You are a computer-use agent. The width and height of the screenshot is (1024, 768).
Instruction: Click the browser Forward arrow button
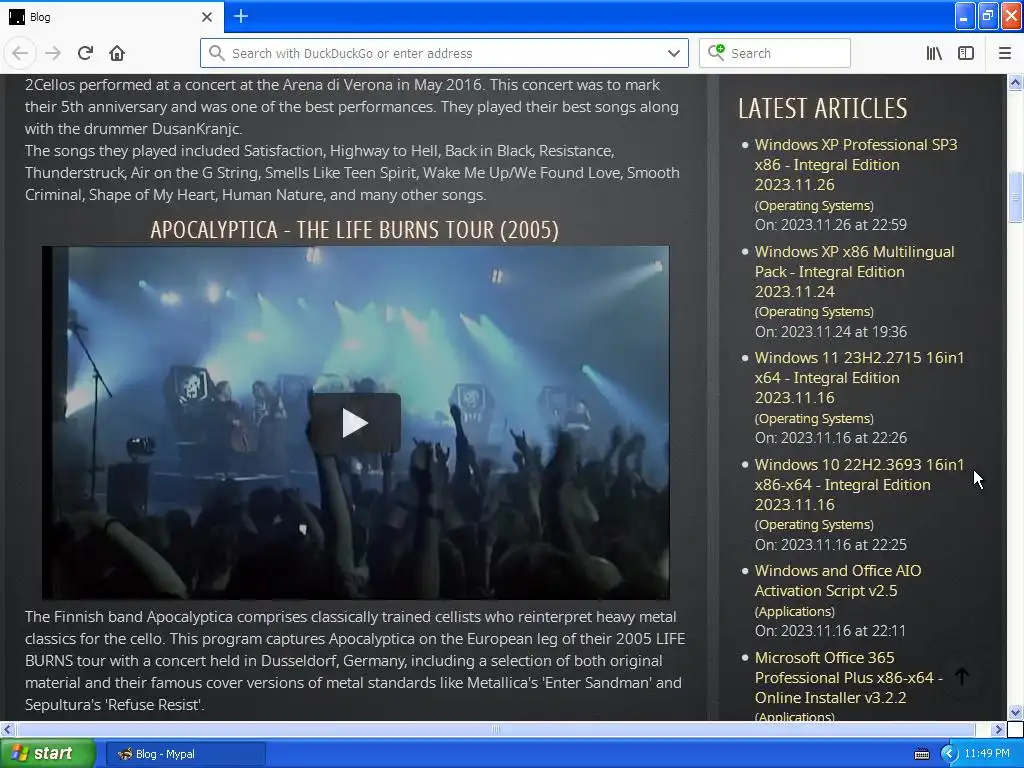click(x=53, y=53)
